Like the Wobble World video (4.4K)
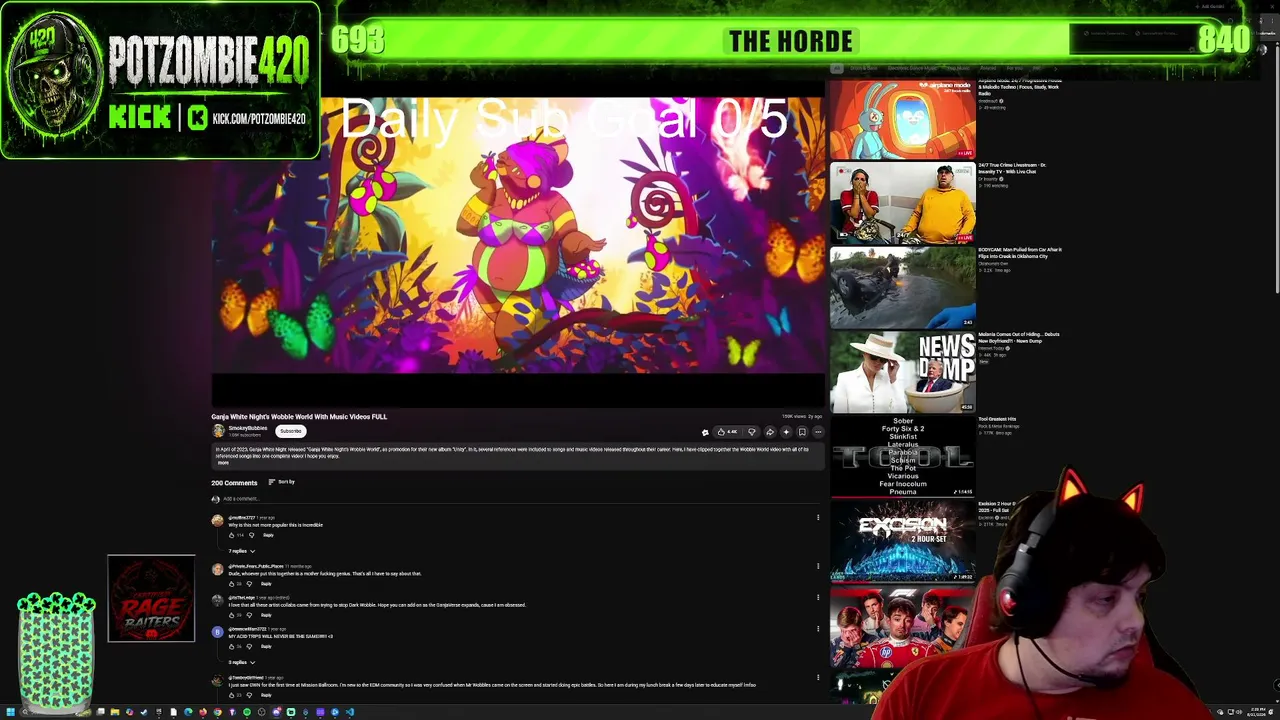The height and width of the screenshot is (720, 1280). point(727,432)
